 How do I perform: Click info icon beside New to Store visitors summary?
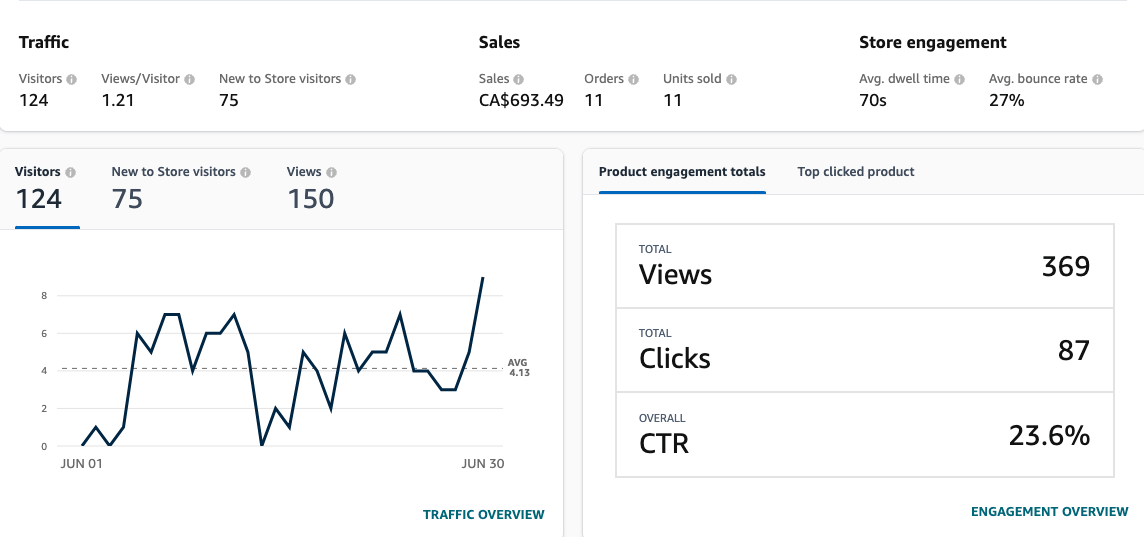(350, 79)
